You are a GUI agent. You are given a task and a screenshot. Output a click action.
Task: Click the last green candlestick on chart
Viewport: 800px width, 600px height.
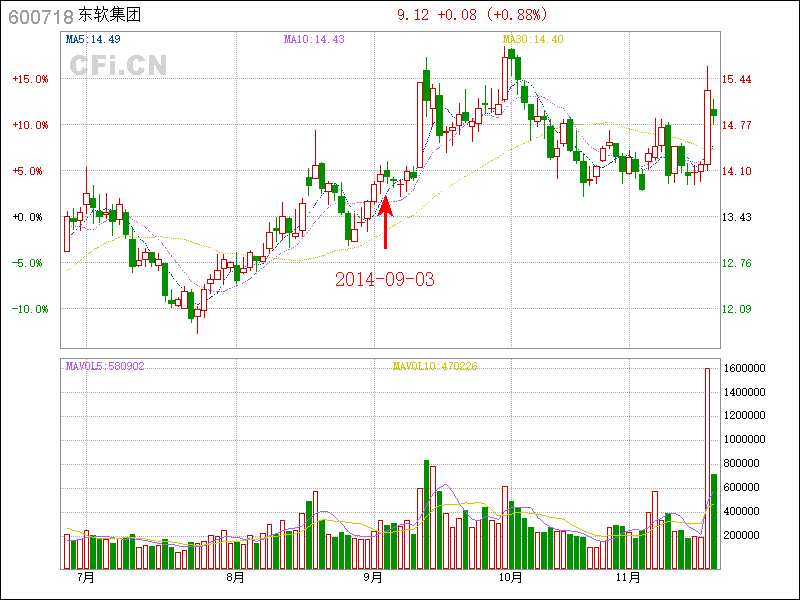[x=714, y=111]
